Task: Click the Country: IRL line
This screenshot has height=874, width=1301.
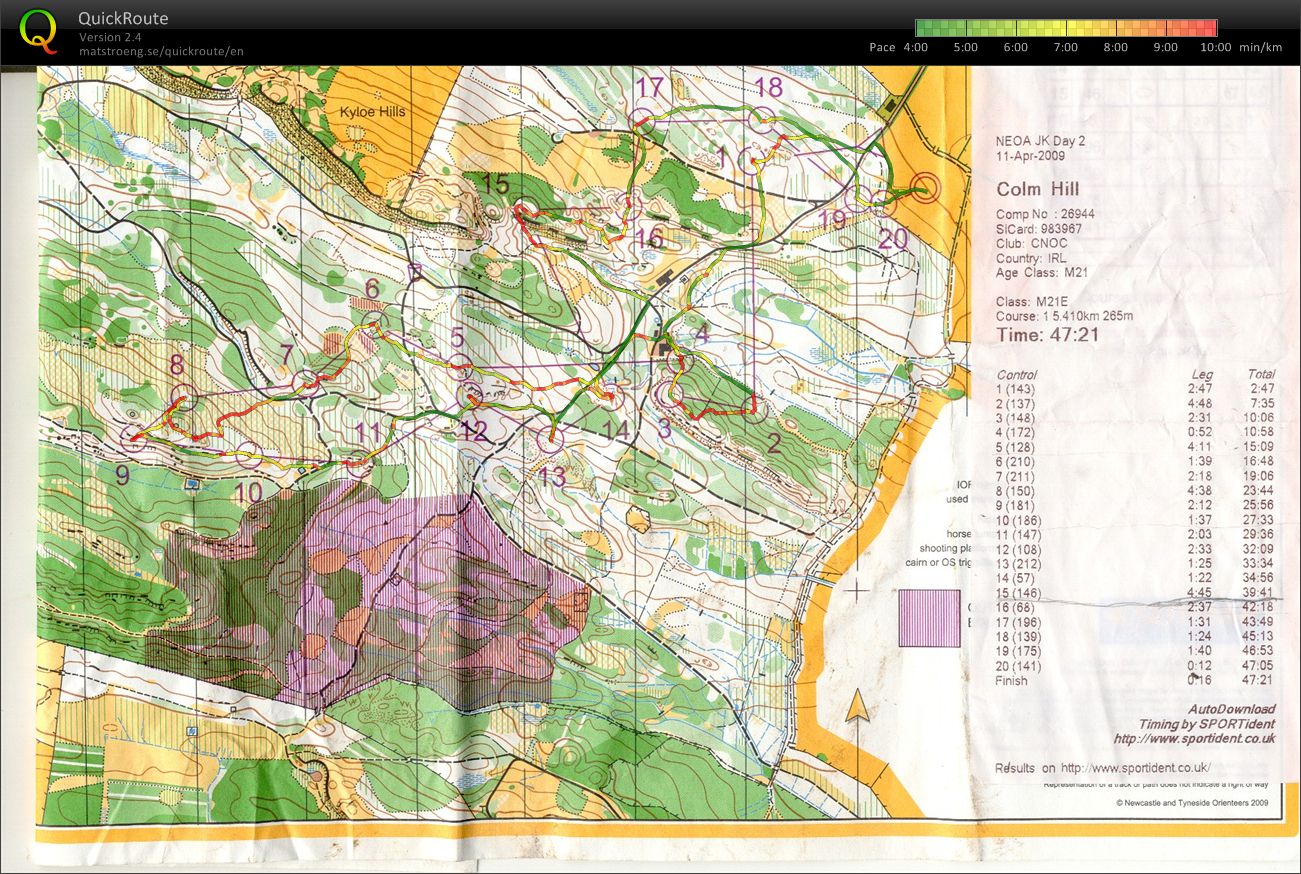Action: point(1031,258)
